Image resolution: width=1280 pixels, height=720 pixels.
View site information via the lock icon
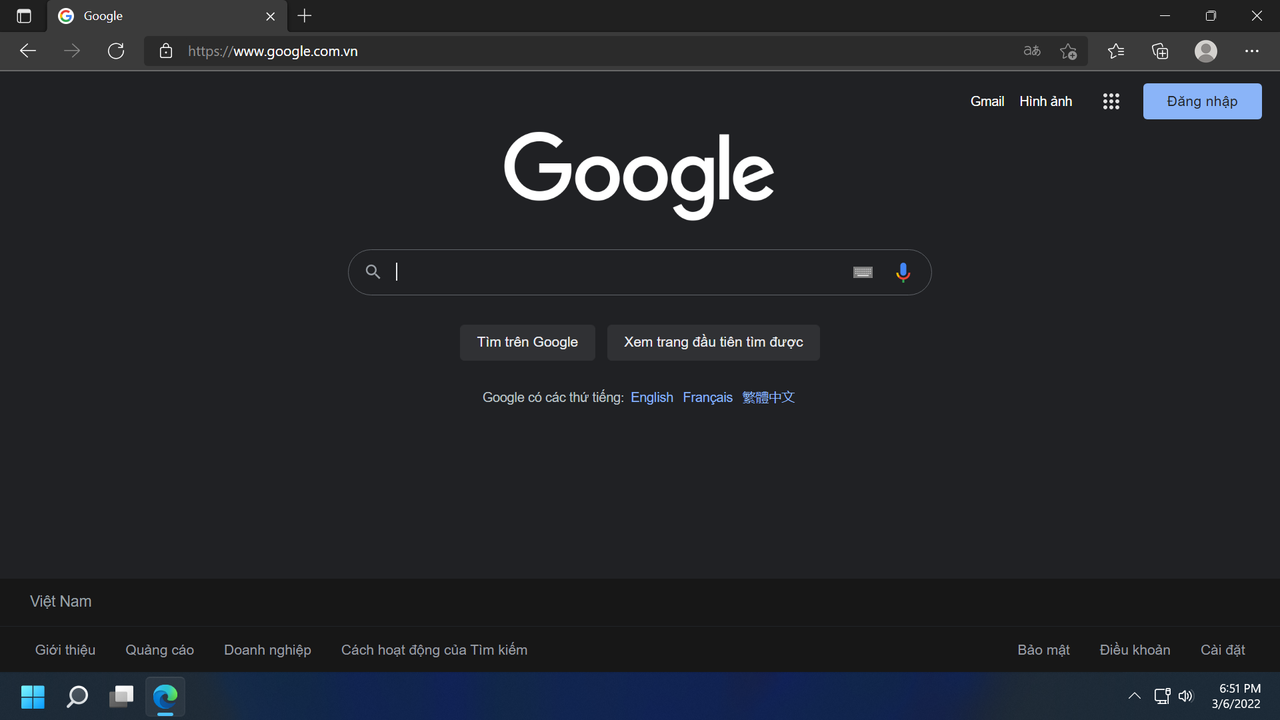click(x=166, y=51)
